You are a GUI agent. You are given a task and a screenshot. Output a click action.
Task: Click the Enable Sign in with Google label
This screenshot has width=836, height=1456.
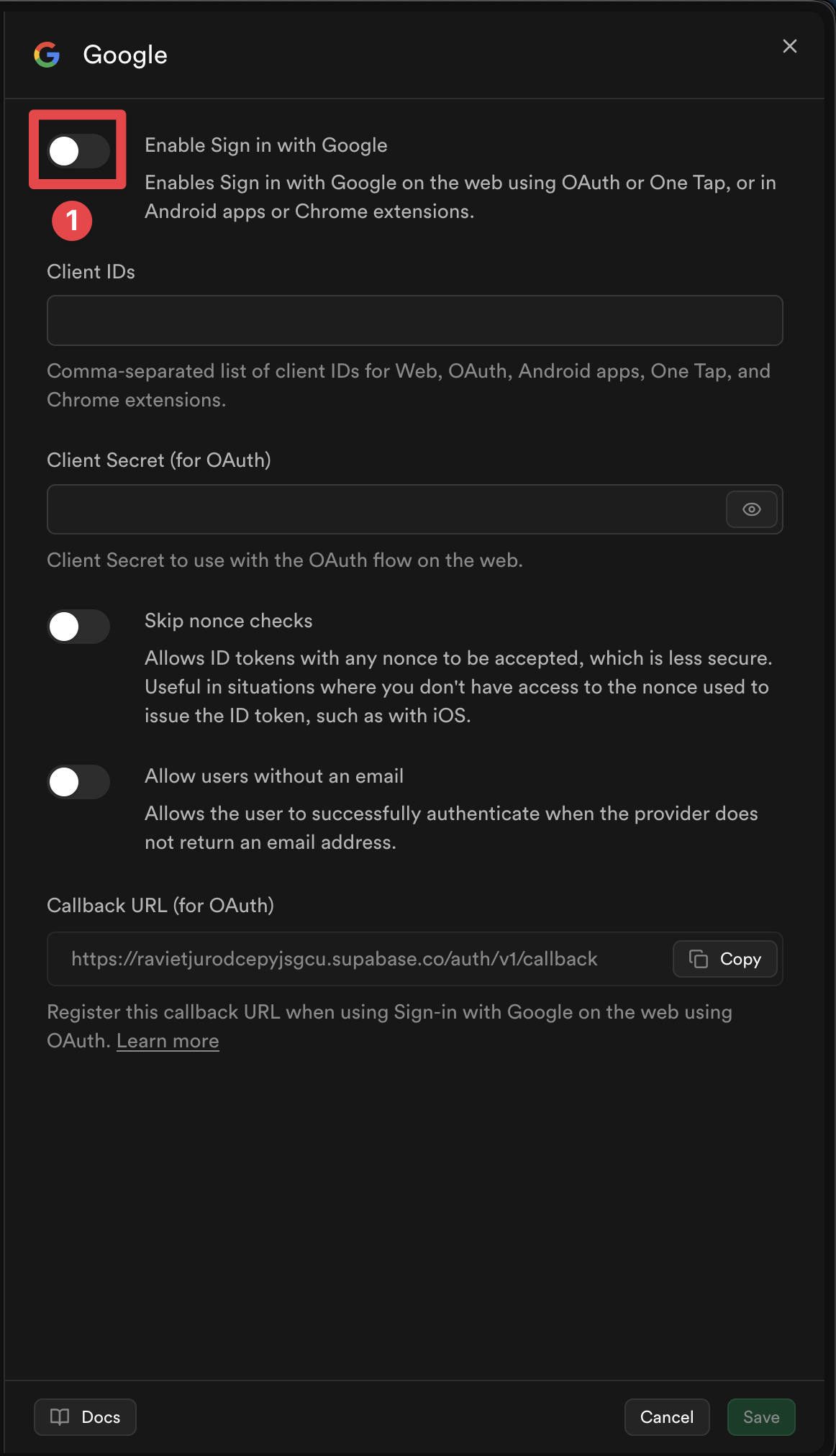[265, 145]
